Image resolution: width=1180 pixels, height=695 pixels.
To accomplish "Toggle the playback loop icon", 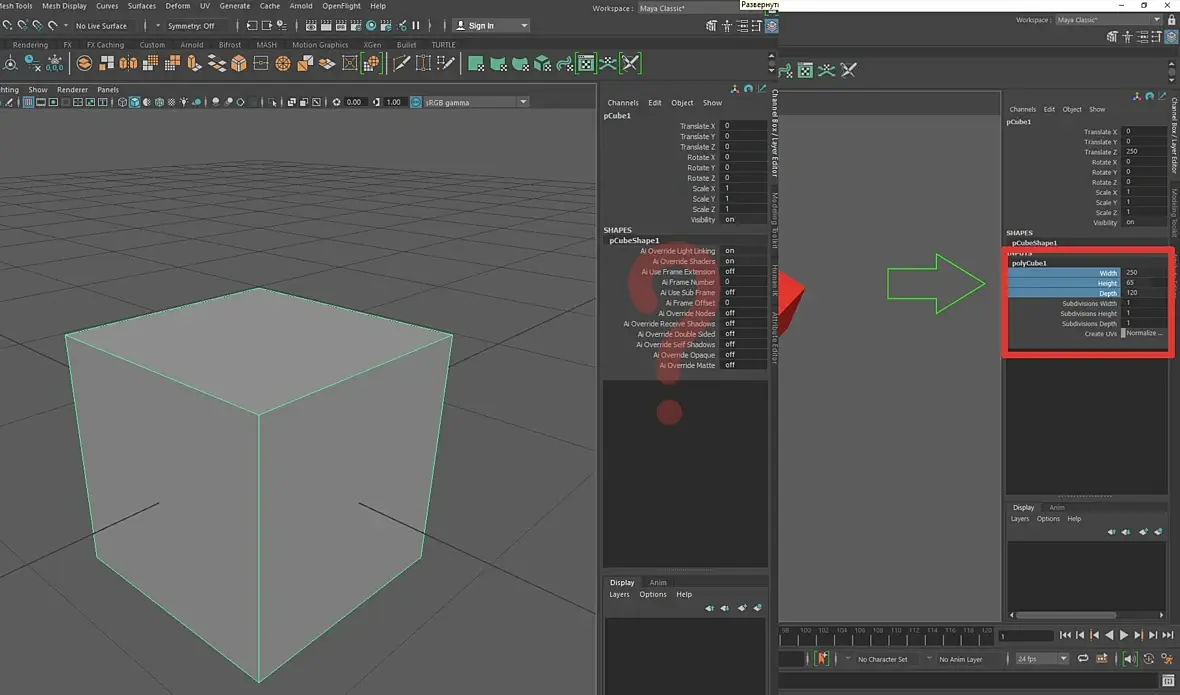I will click(x=1082, y=659).
